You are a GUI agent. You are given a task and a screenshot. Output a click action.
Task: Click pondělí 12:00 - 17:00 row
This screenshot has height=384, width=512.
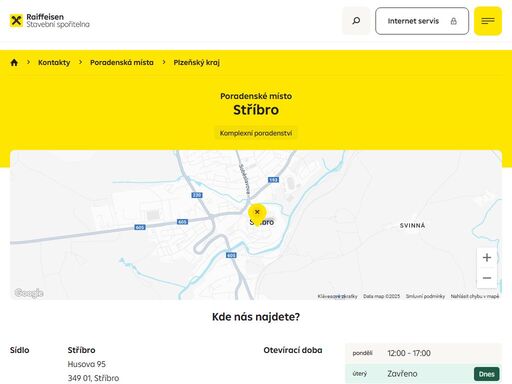tap(423, 353)
